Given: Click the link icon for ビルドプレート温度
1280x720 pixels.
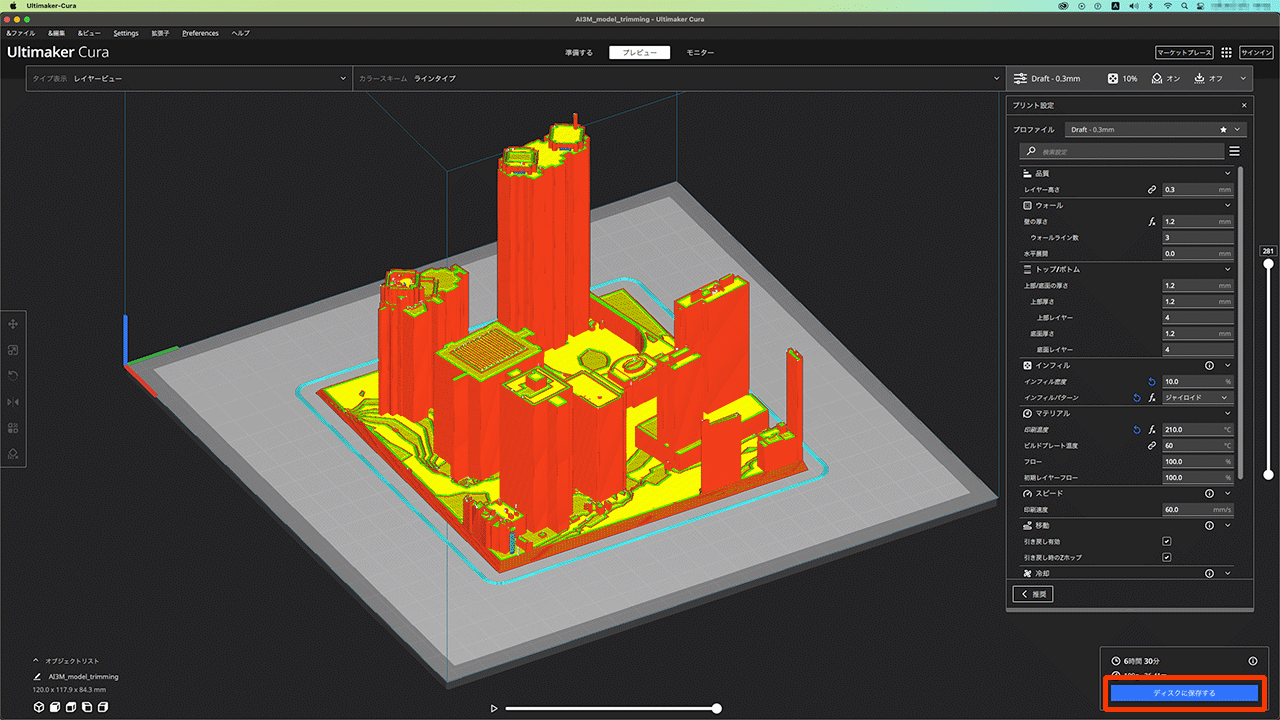Looking at the screenshot, I should point(1152,445).
